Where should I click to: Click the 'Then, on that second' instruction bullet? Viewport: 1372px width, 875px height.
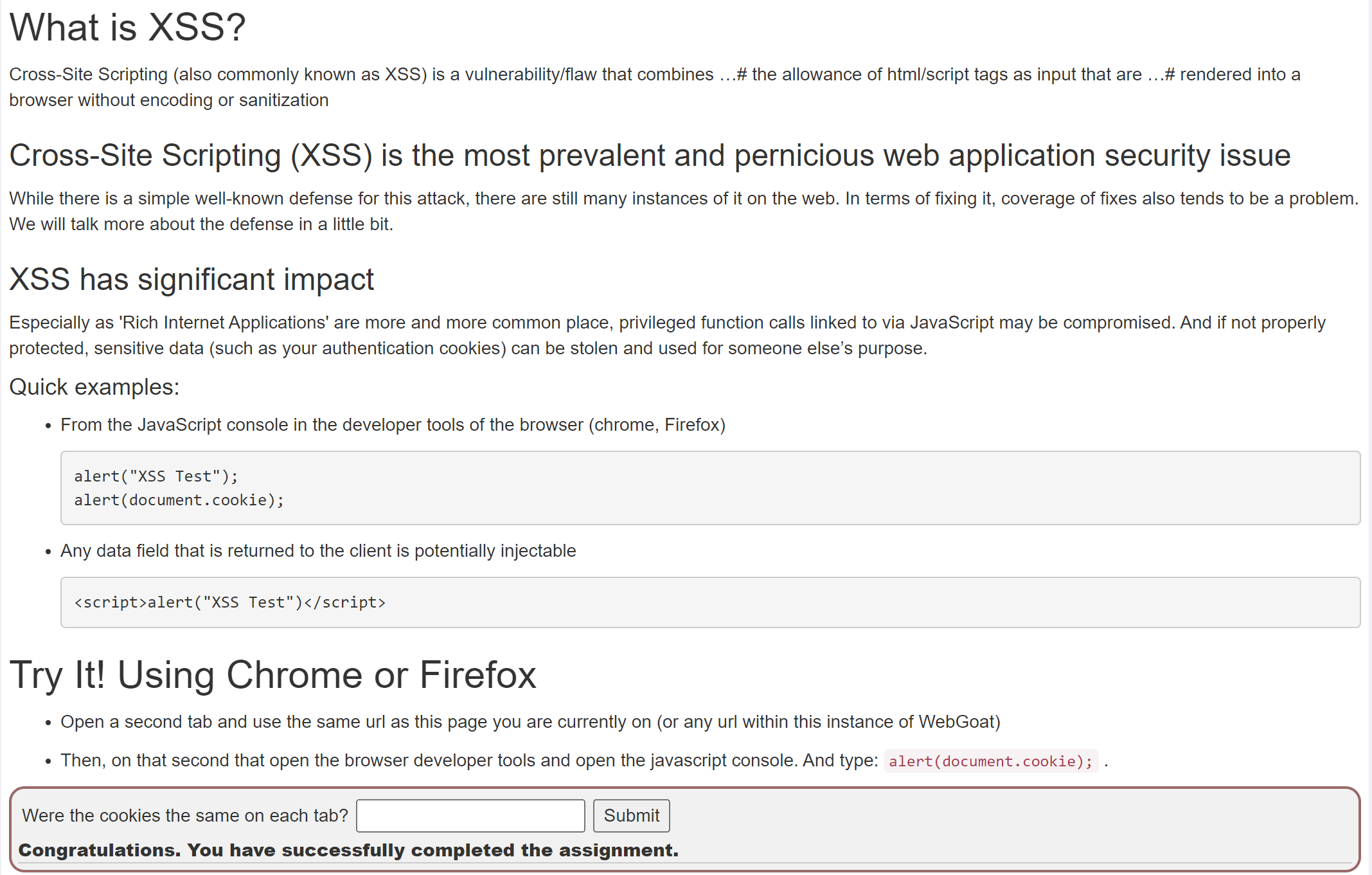coord(469,761)
